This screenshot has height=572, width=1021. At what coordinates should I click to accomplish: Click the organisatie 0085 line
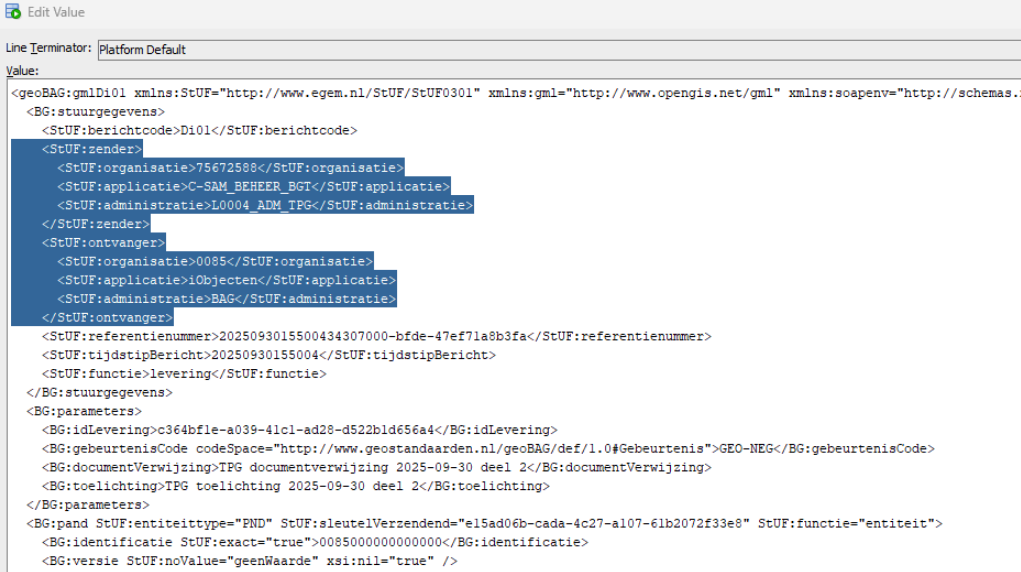pos(216,262)
